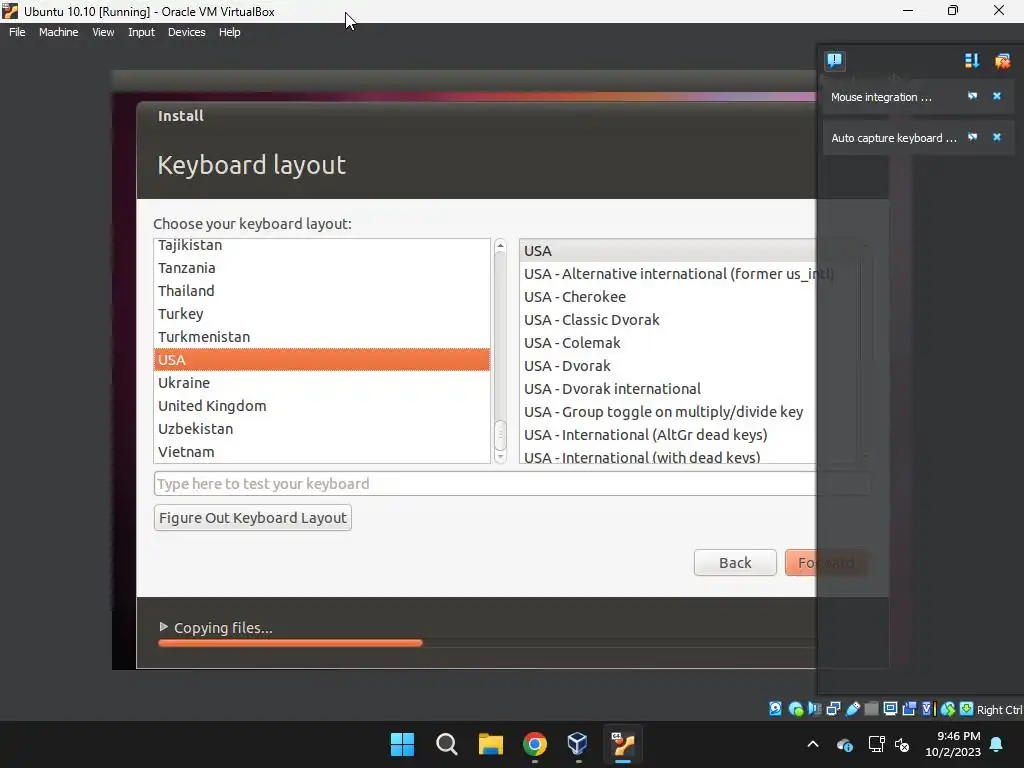Click the keyboard test input field
Image resolution: width=1024 pixels, height=768 pixels.
511,484
